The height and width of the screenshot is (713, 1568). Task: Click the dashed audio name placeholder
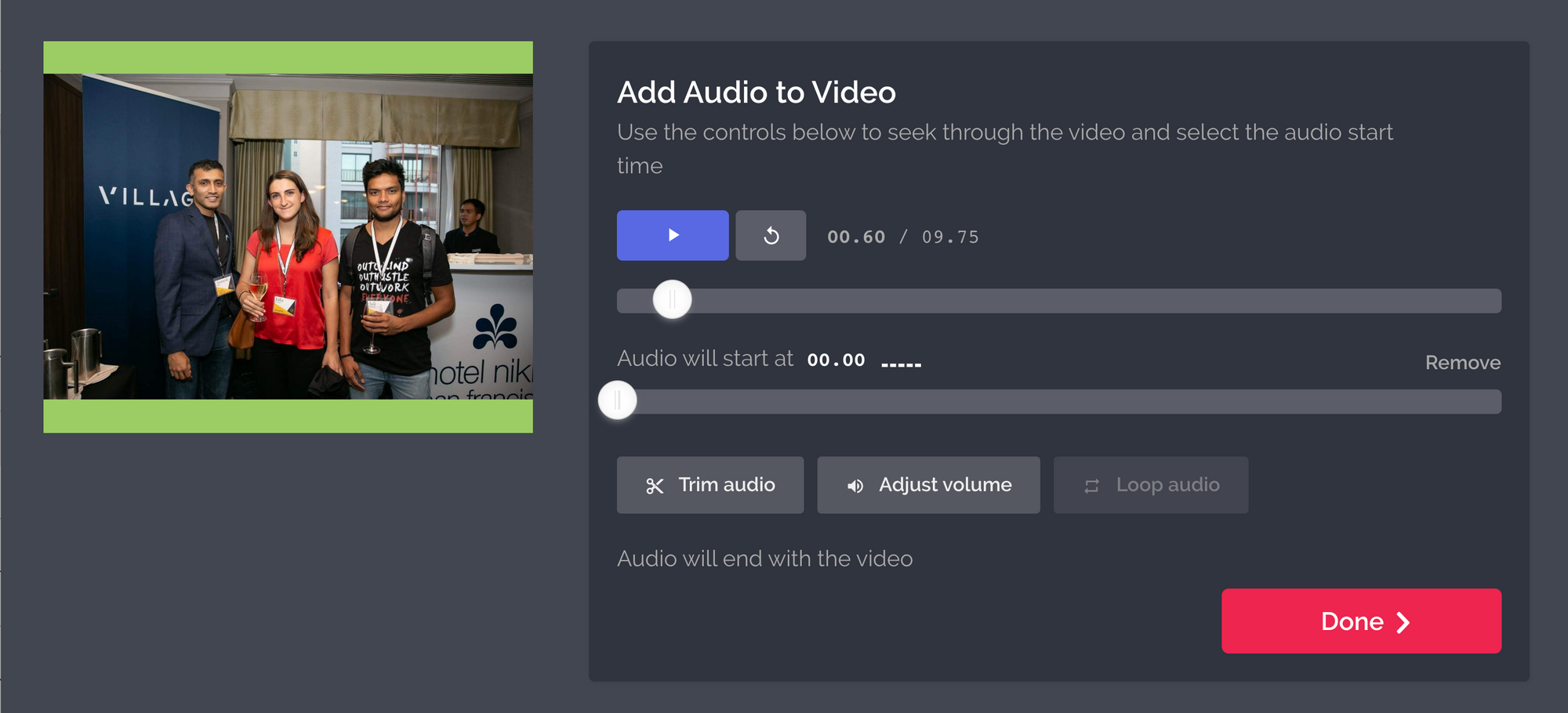coord(901,364)
